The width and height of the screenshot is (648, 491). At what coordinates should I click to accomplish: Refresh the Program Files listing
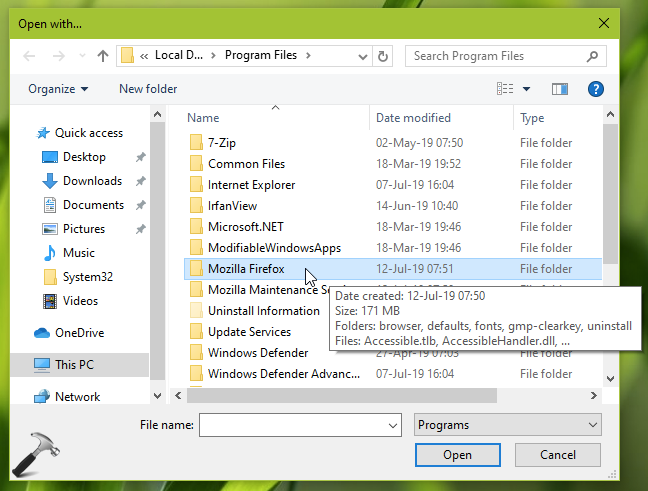click(x=383, y=56)
